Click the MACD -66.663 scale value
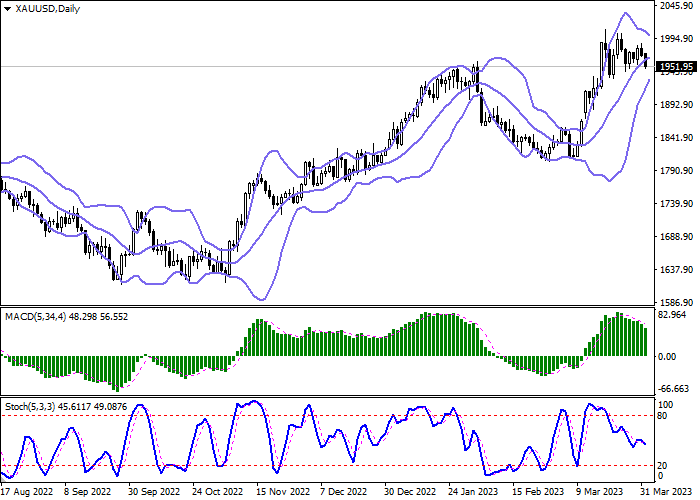 click(677, 388)
